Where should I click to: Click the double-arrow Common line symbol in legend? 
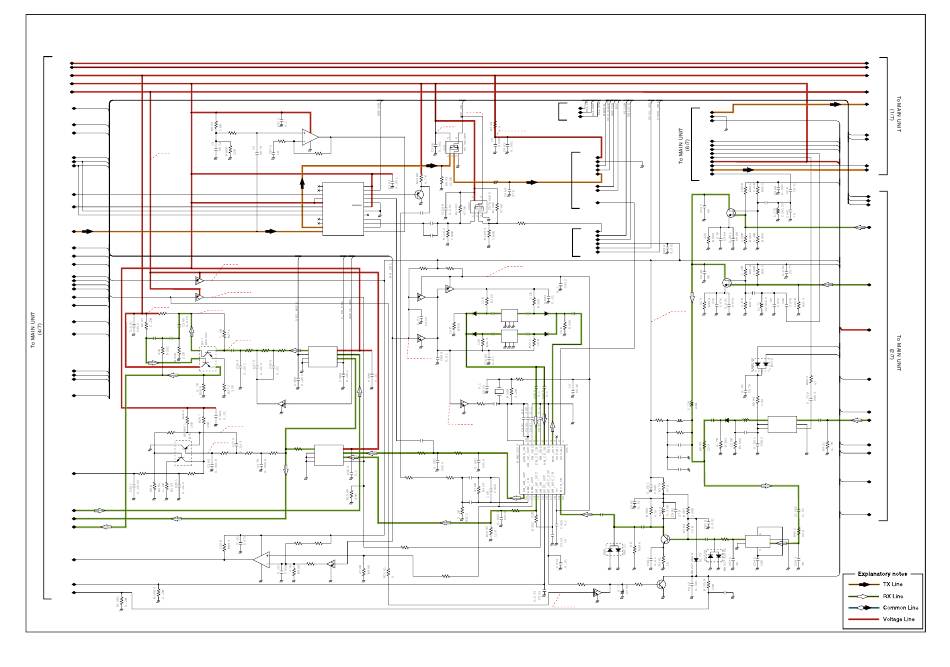tap(863, 608)
